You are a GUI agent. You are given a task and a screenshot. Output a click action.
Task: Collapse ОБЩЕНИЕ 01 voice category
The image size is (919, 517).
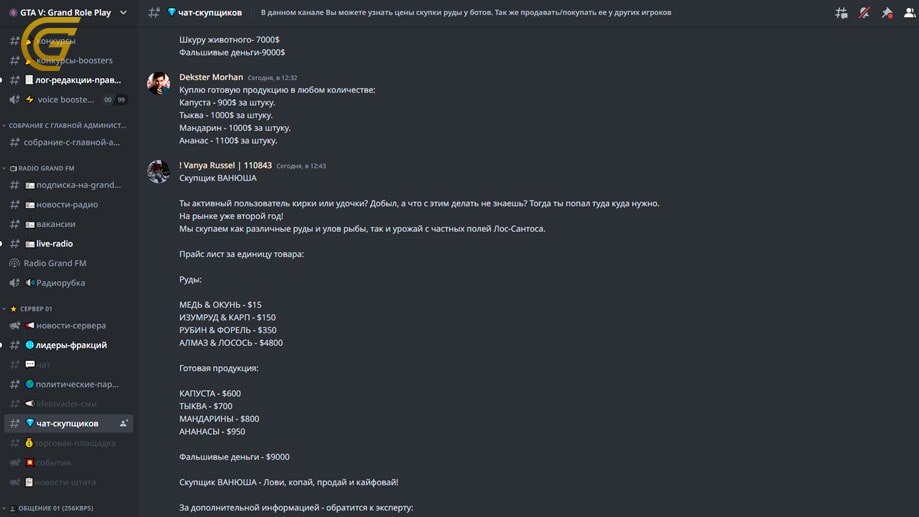48,508
